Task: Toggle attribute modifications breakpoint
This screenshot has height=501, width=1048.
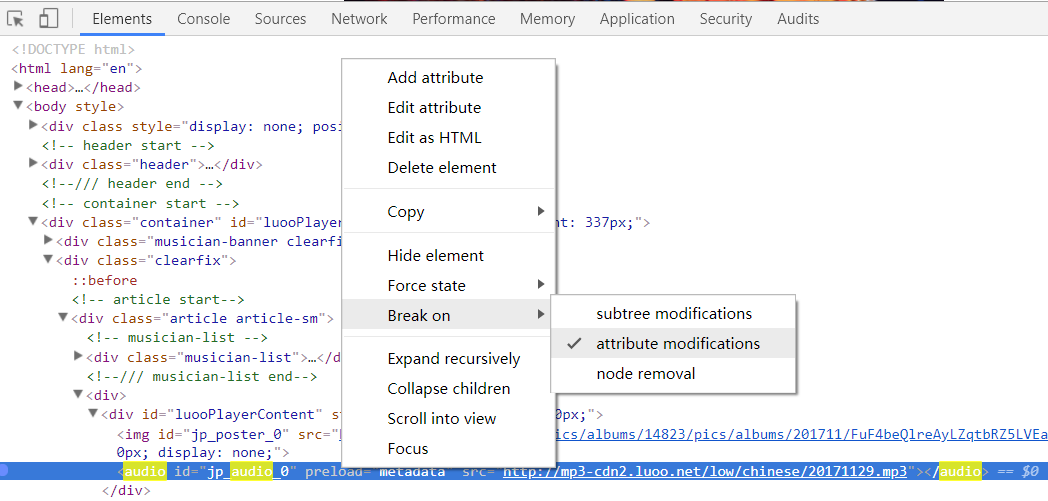Action: coord(678,344)
